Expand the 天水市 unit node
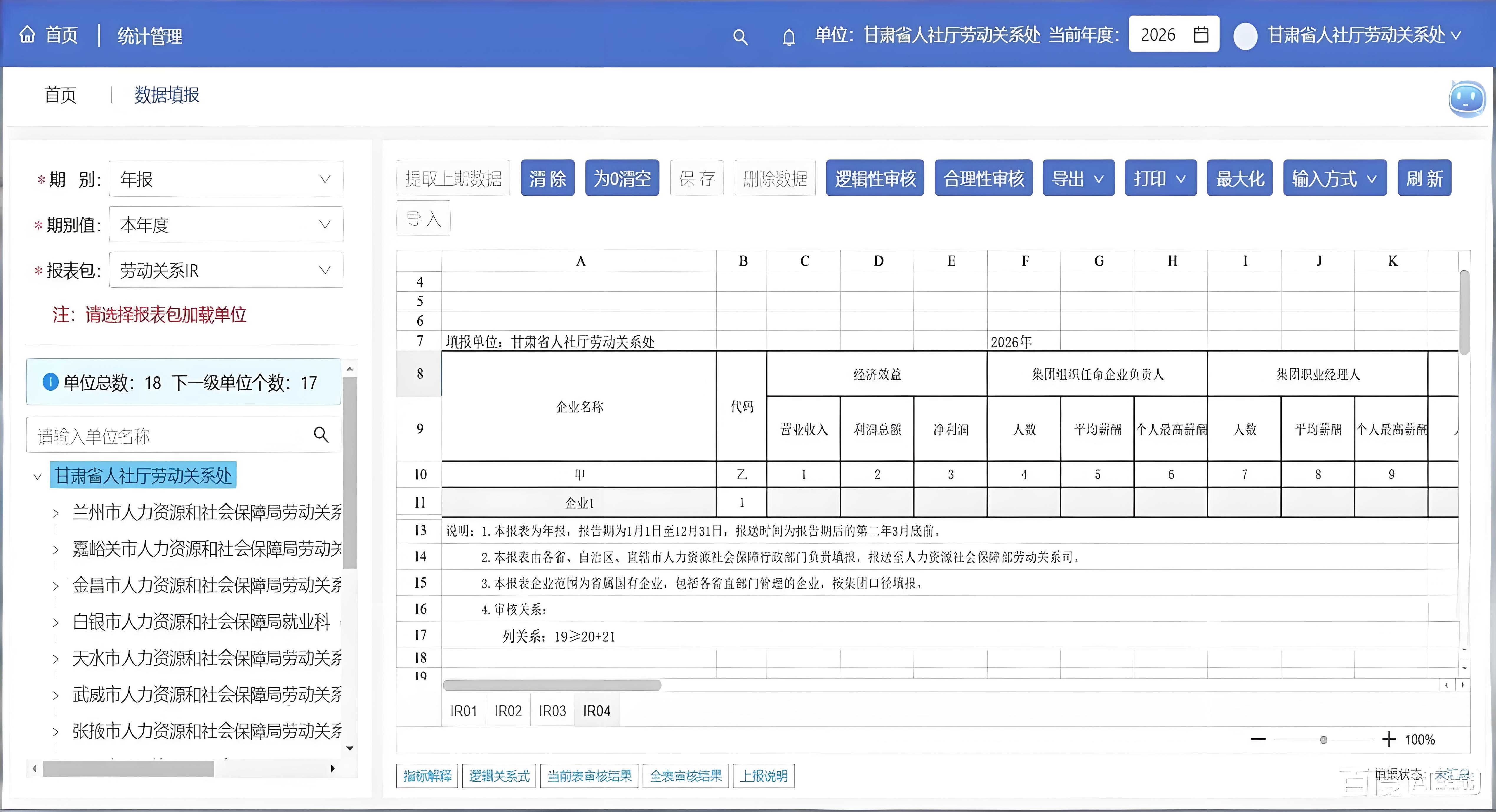The width and height of the screenshot is (1496, 812). pos(55,659)
